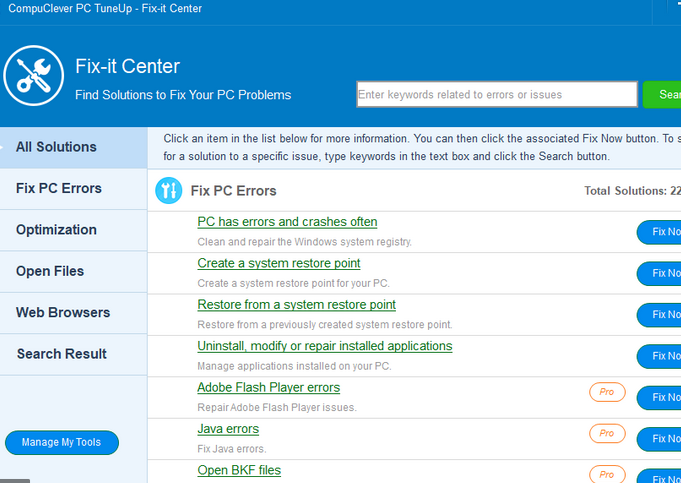Image resolution: width=681 pixels, height=483 pixels.
Task: Click the green Search button
Action: tap(665, 95)
